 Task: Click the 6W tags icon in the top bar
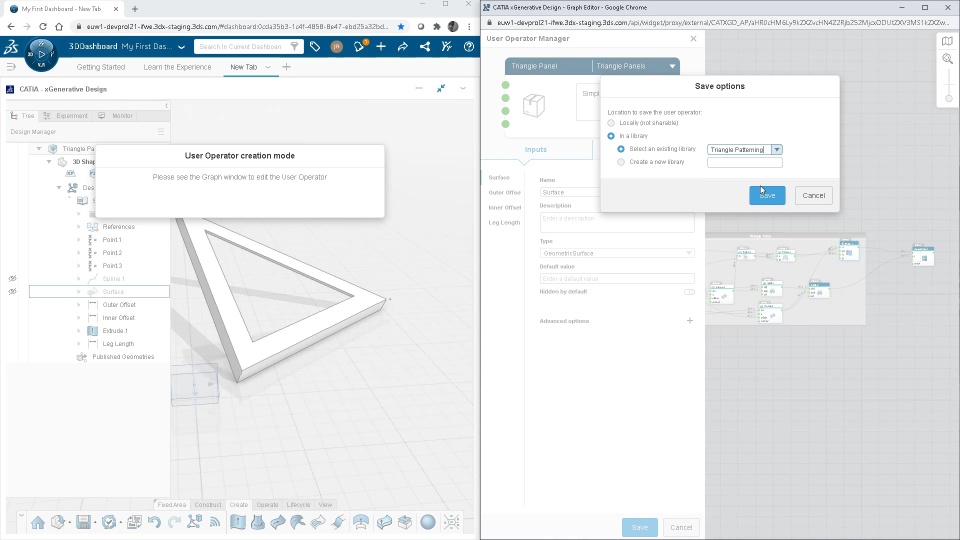(x=315, y=47)
